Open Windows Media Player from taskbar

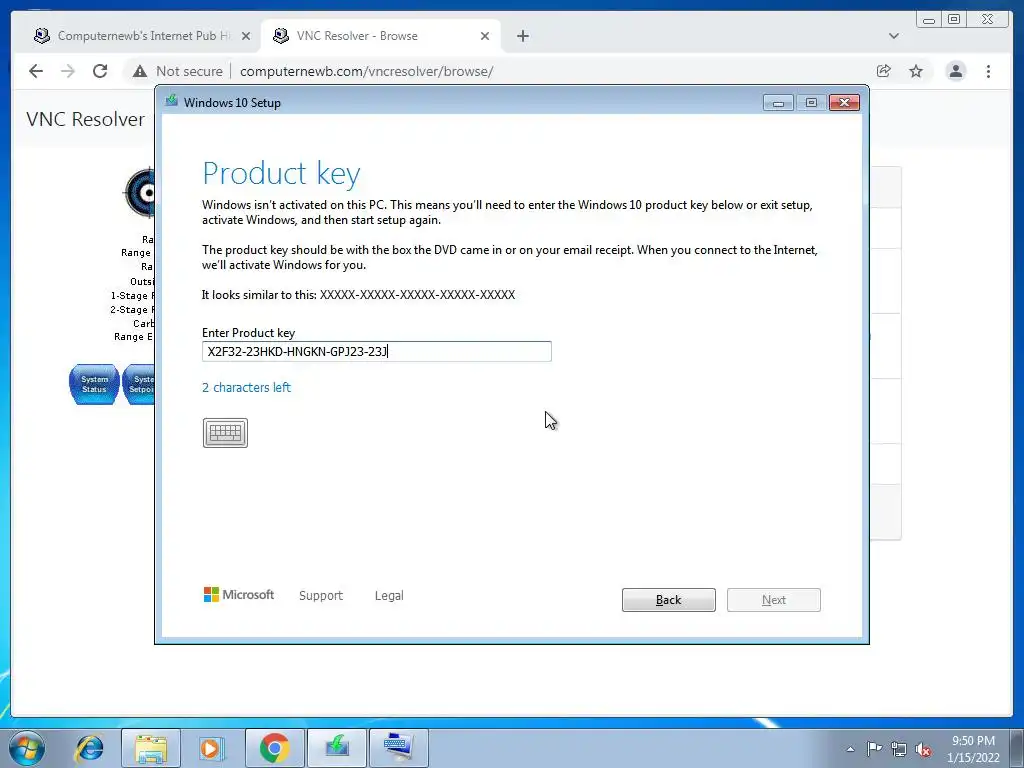211,748
